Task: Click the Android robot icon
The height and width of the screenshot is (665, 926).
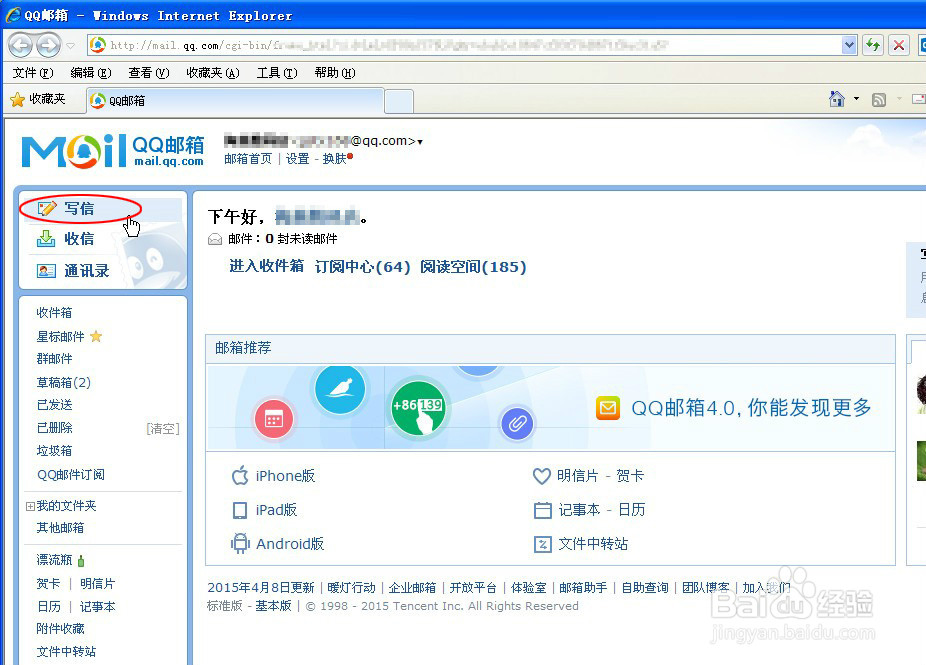Action: (x=240, y=543)
